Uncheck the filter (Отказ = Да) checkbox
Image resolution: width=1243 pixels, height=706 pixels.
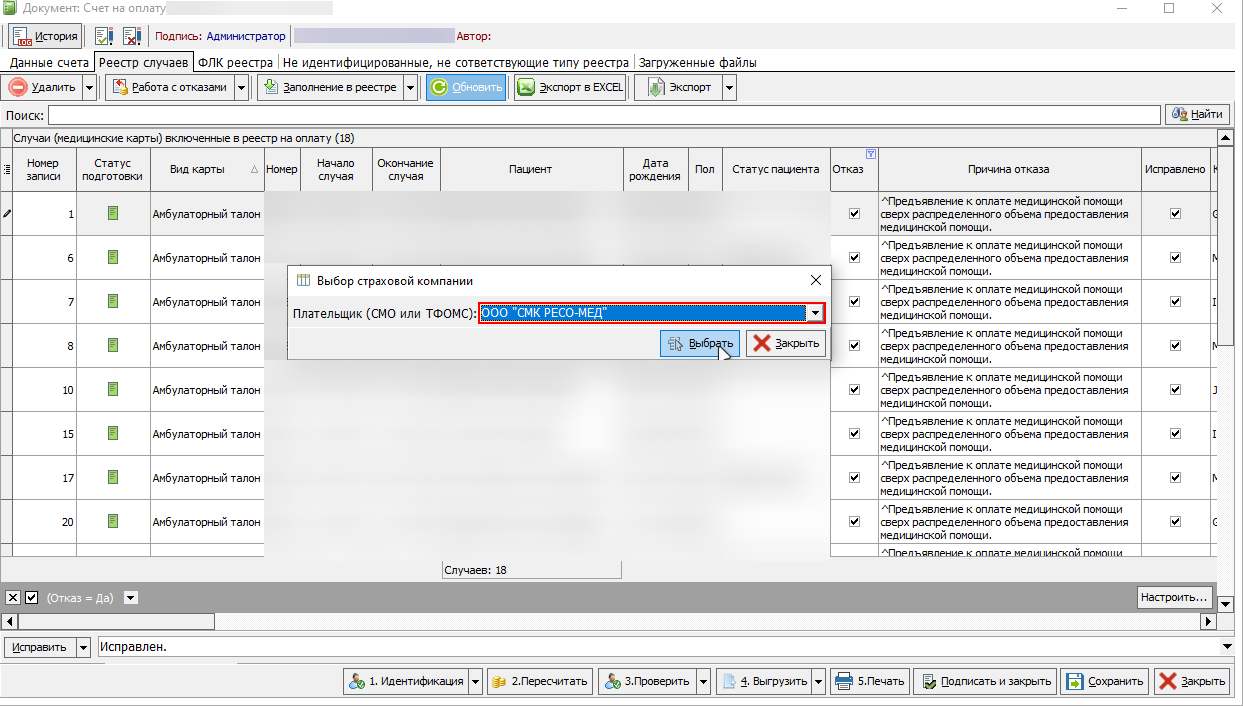32,597
